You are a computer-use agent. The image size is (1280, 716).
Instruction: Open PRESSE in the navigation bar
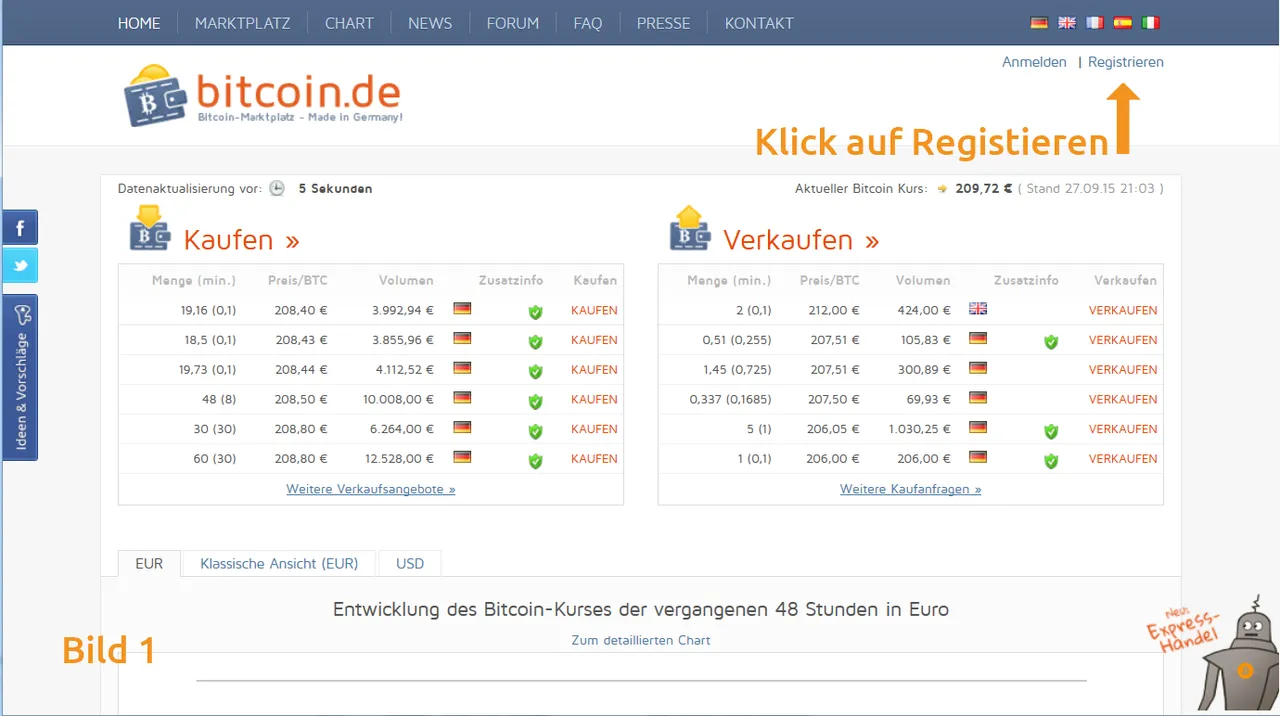point(664,23)
